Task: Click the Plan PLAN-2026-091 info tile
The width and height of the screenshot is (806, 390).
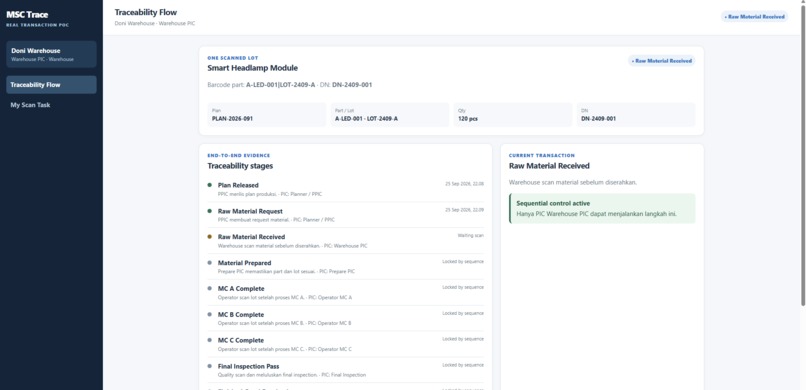Action: 267,115
